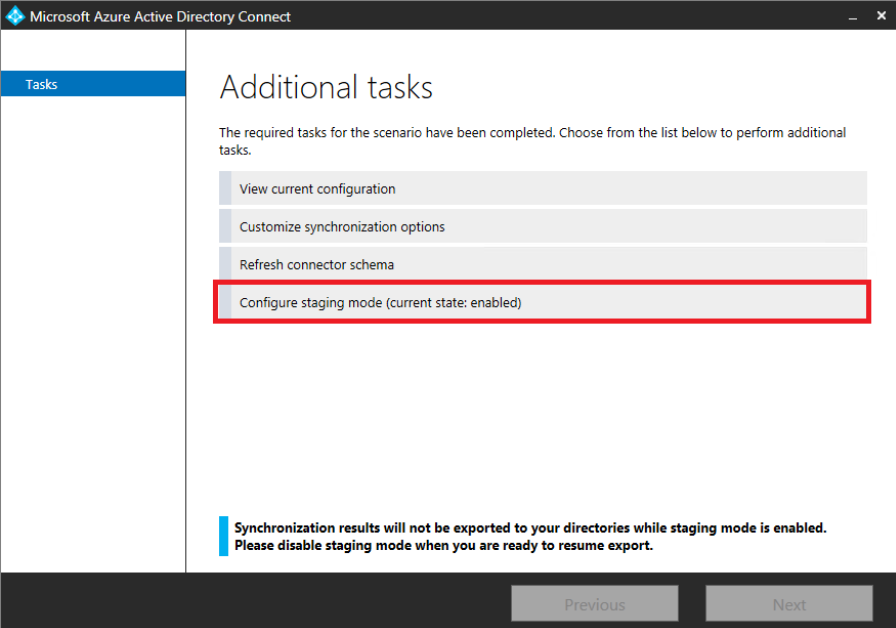Viewport: 896px width, 628px height.
Task: Click the 'required tasks for the scenario' description
Action: pyautogui.click(x=533, y=141)
